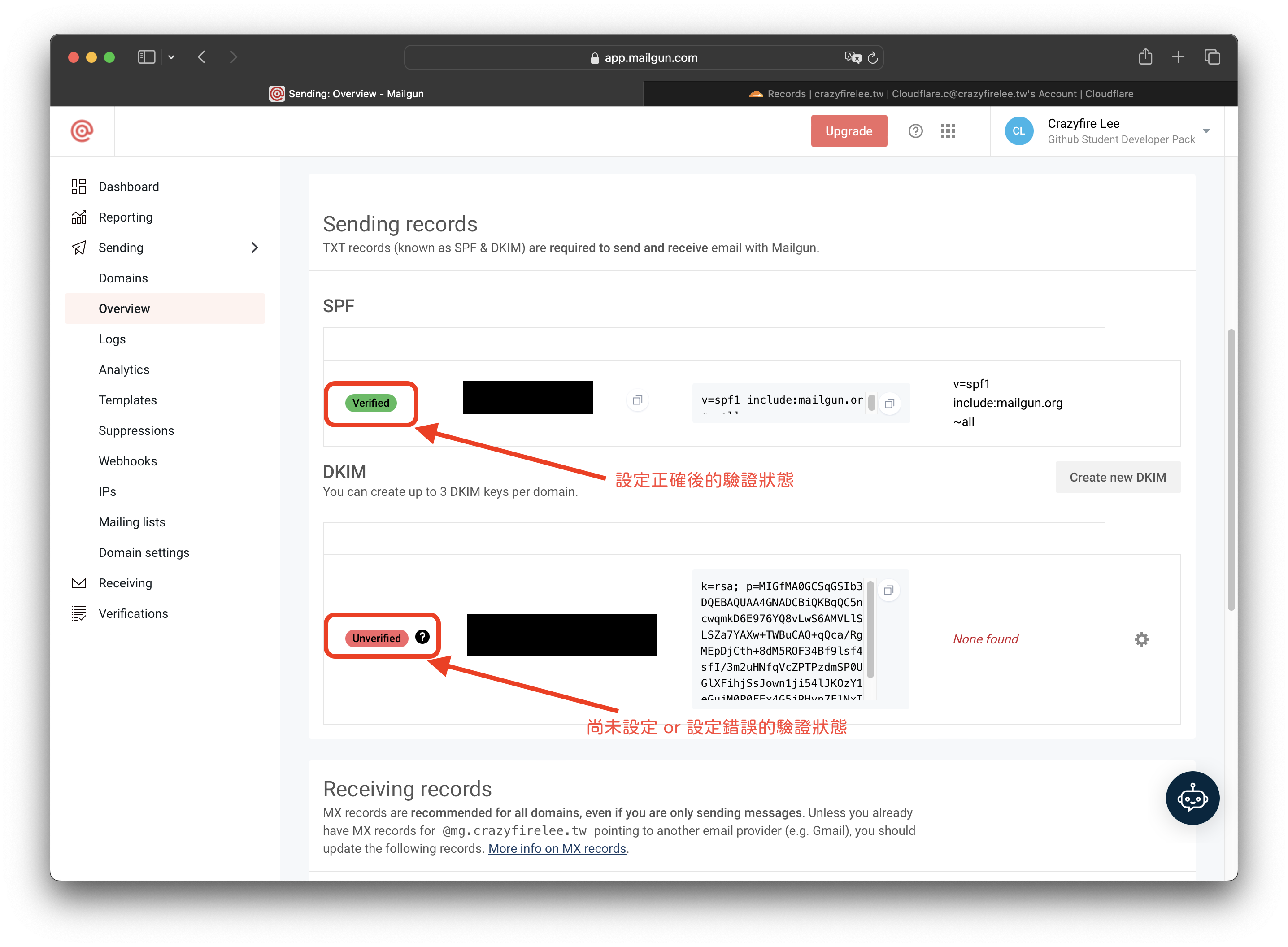
Task: Copy the DKIM key value
Action: (888, 591)
